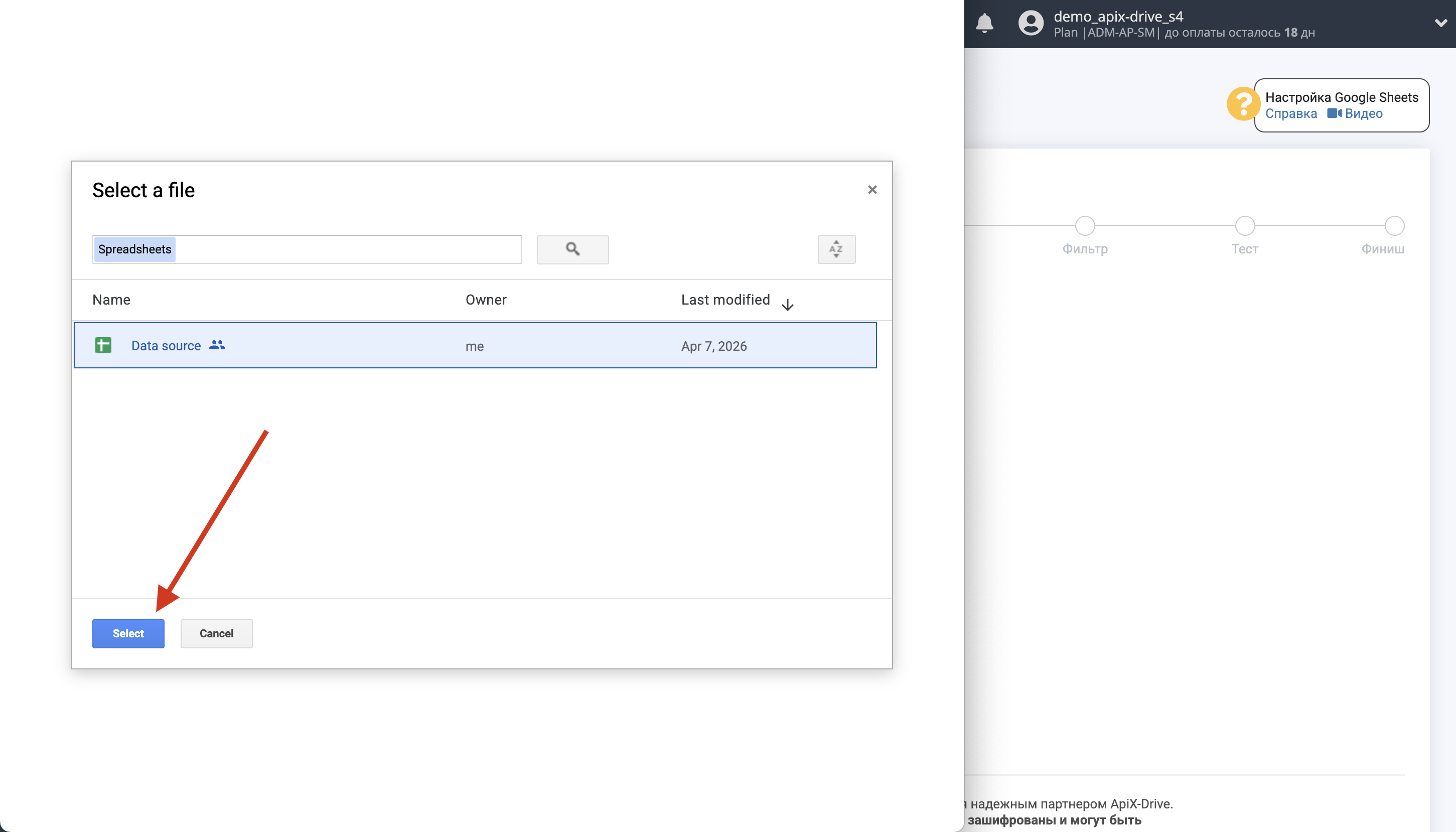Viewport: 1456px width, 832px height.
Task: Click the user avatar icon
Action: pyautogui.click(x=1031, y=24)
